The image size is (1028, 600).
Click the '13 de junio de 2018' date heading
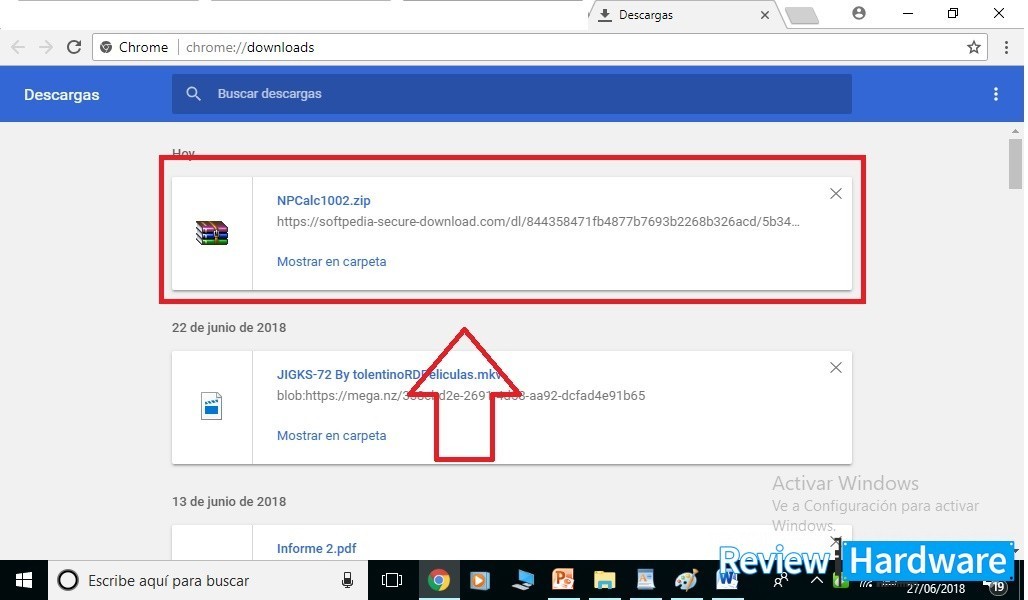coord(229,502)
